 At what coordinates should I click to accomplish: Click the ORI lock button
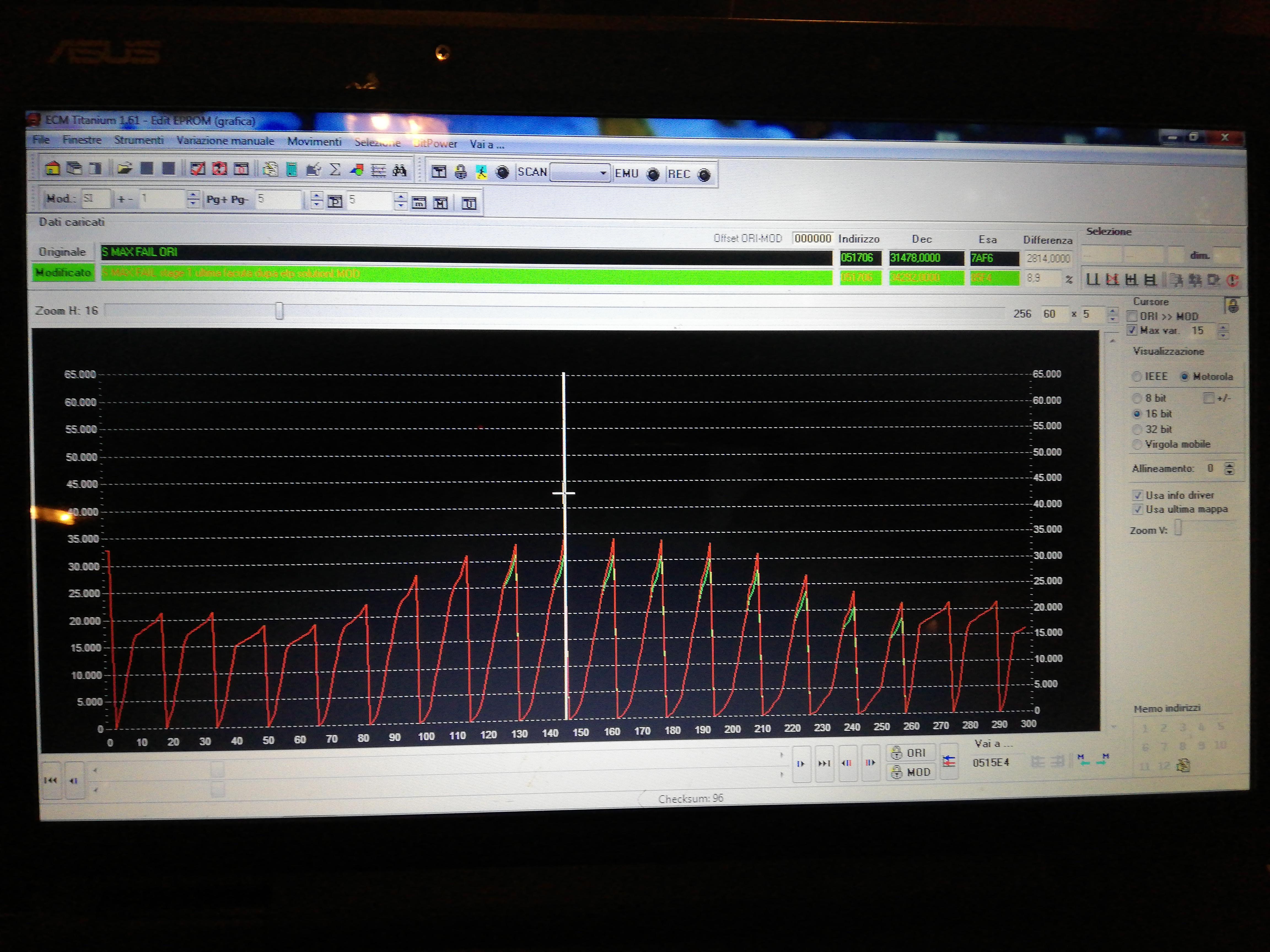910,753
